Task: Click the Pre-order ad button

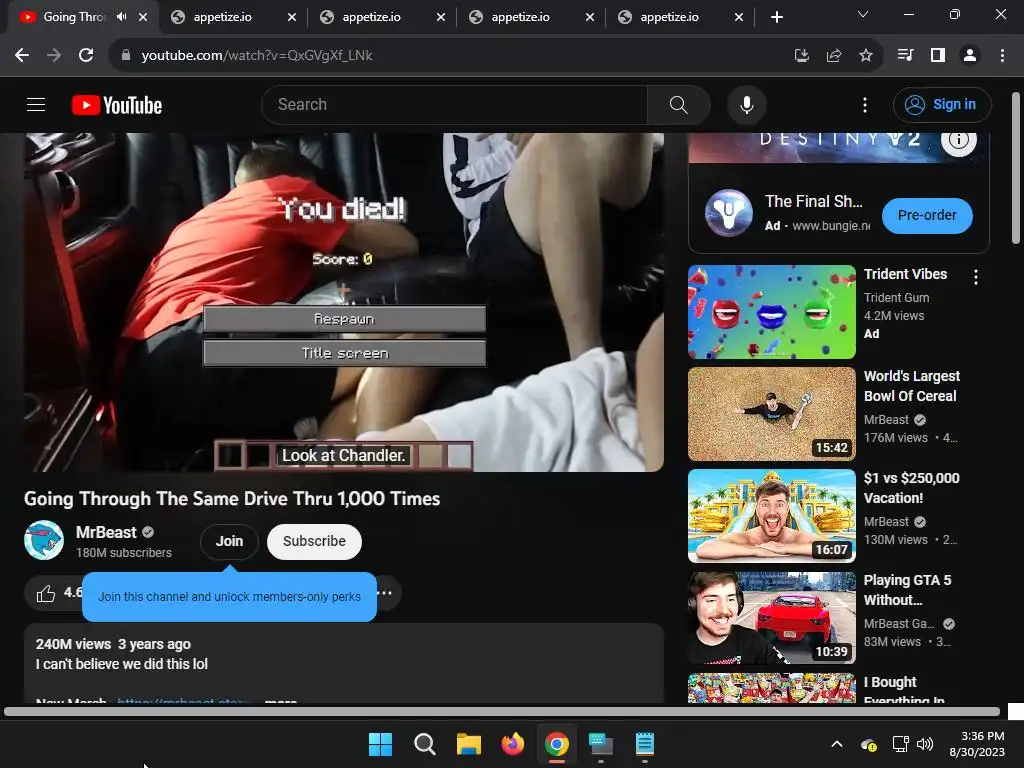Action: pos(927,216)
